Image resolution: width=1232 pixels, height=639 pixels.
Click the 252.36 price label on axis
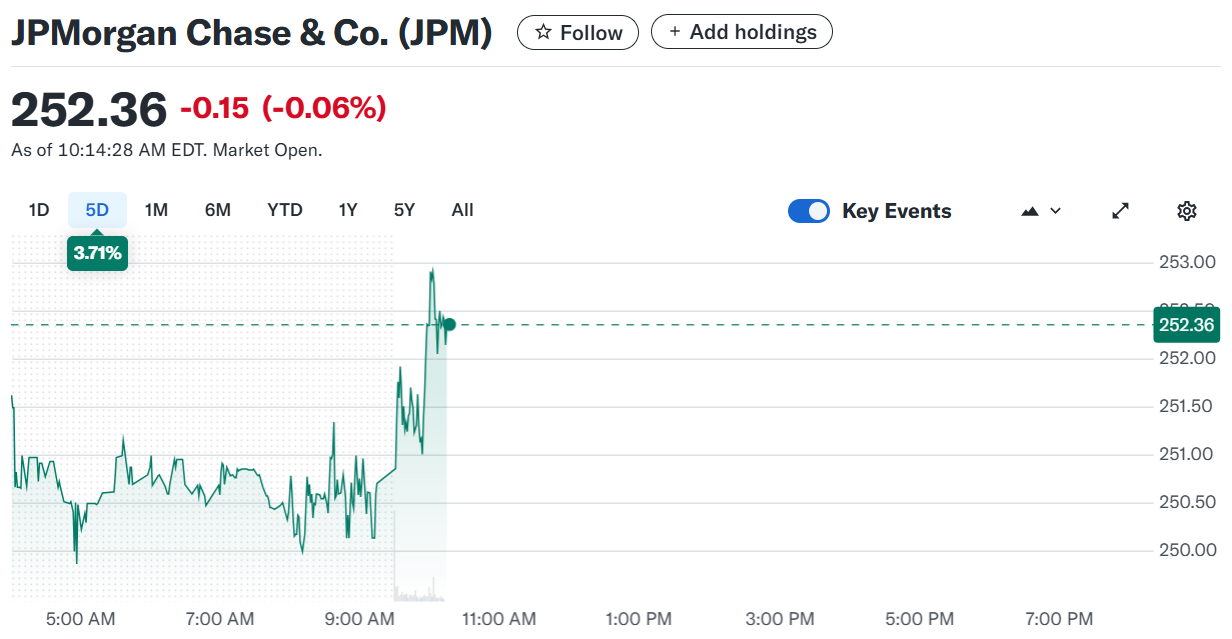point(1186,325)
